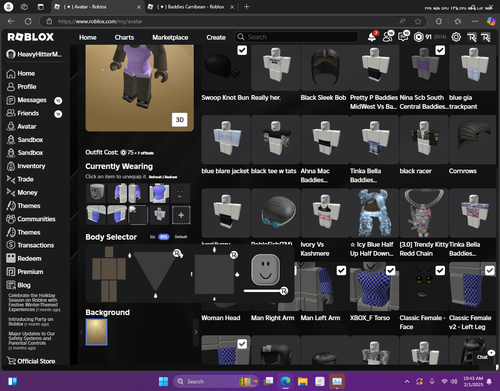Open the chat messages icon in top bar
This screenshot has width=500, height=391.
pos(403,37)
